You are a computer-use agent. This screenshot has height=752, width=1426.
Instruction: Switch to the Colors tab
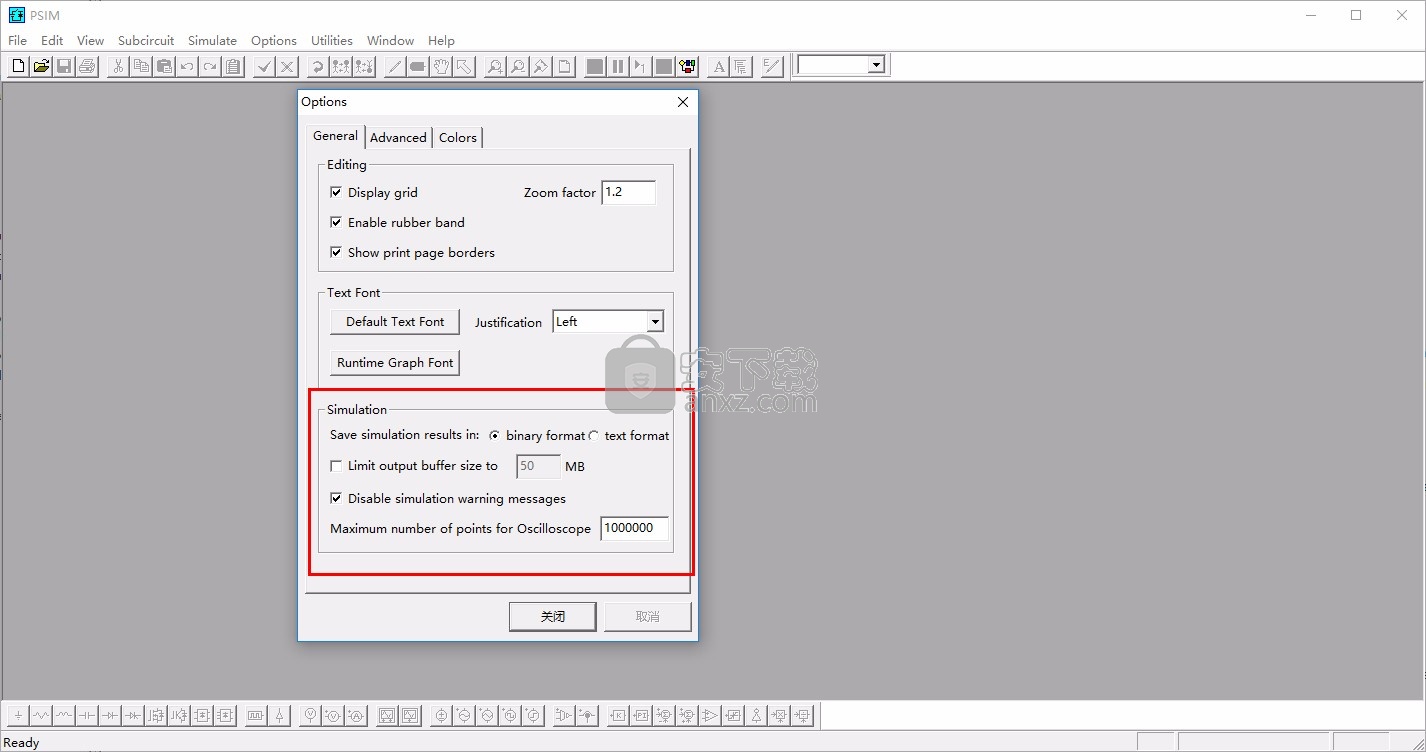point(458,138)
